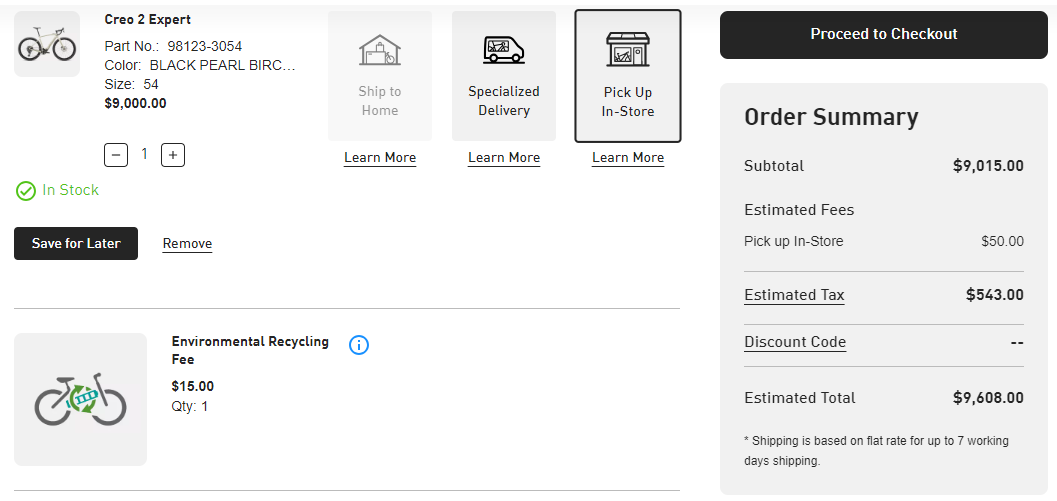1057x501 pixels.
Task: Click the Specialized Delivery van icon
Action: point(504,49)
